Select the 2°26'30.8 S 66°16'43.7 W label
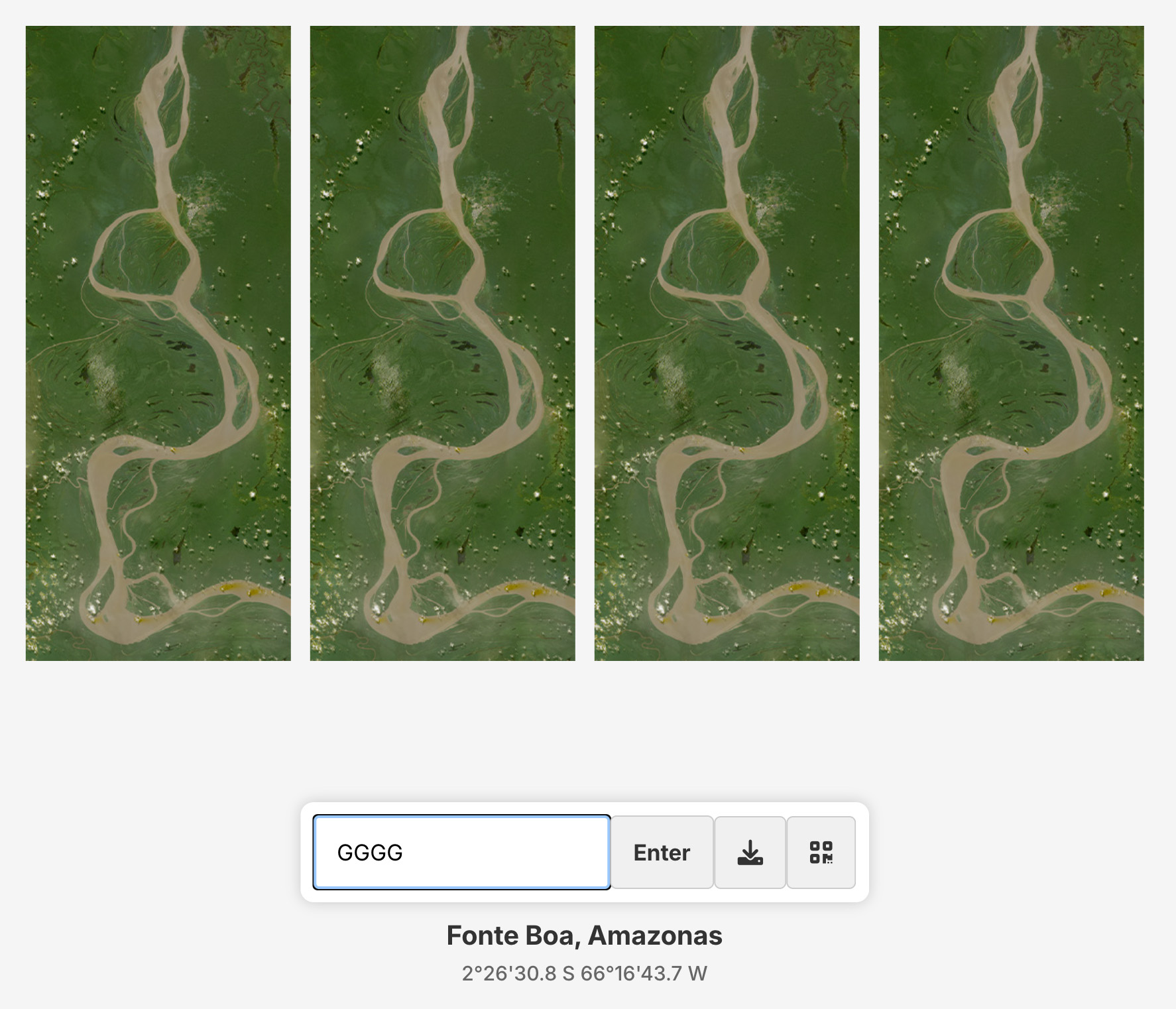The image size is (1176, 1009). click(x=584, y=973)
